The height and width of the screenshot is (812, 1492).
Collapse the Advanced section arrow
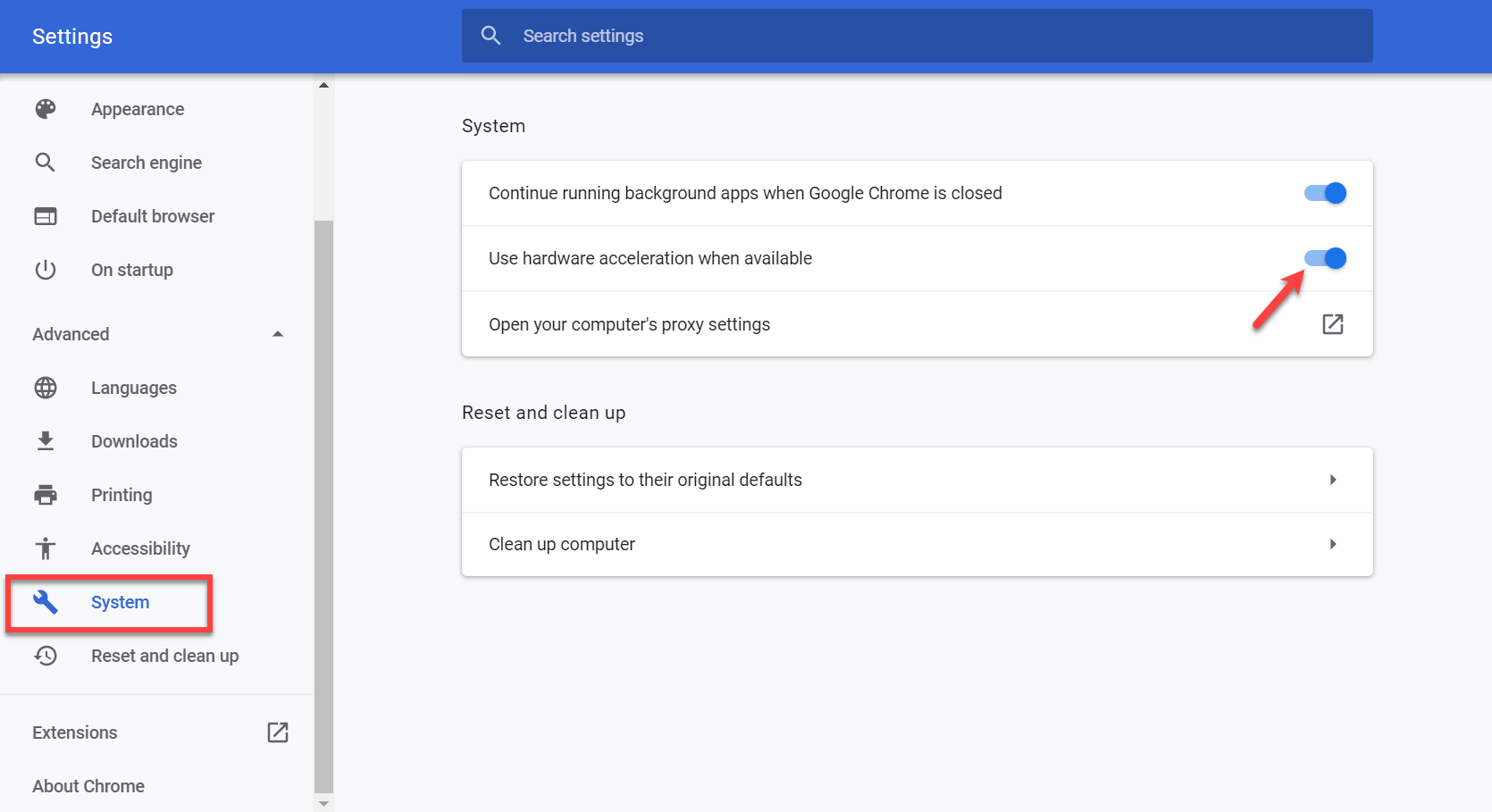[278, 334]
